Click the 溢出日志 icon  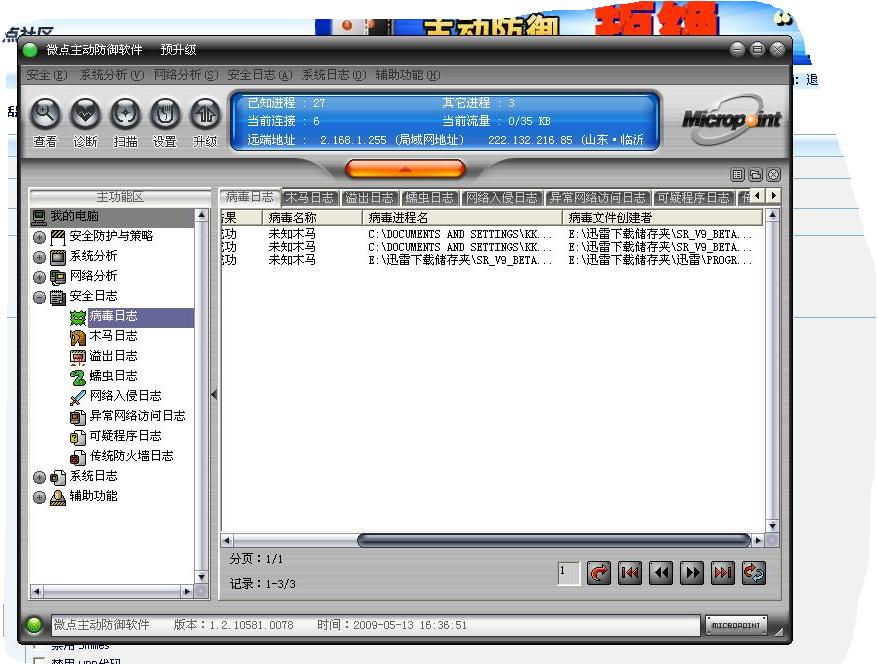[78, 357]
